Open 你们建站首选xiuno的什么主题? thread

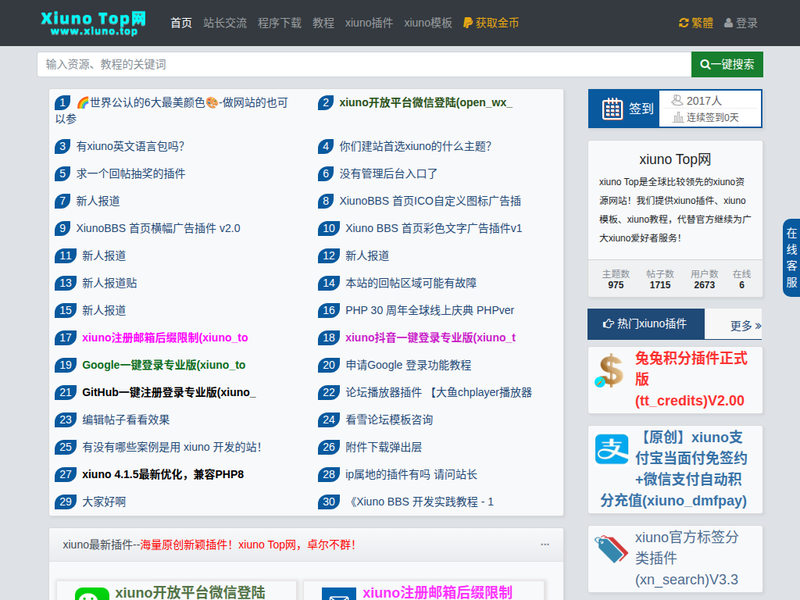pyautogui.click(x=415, y=146)
